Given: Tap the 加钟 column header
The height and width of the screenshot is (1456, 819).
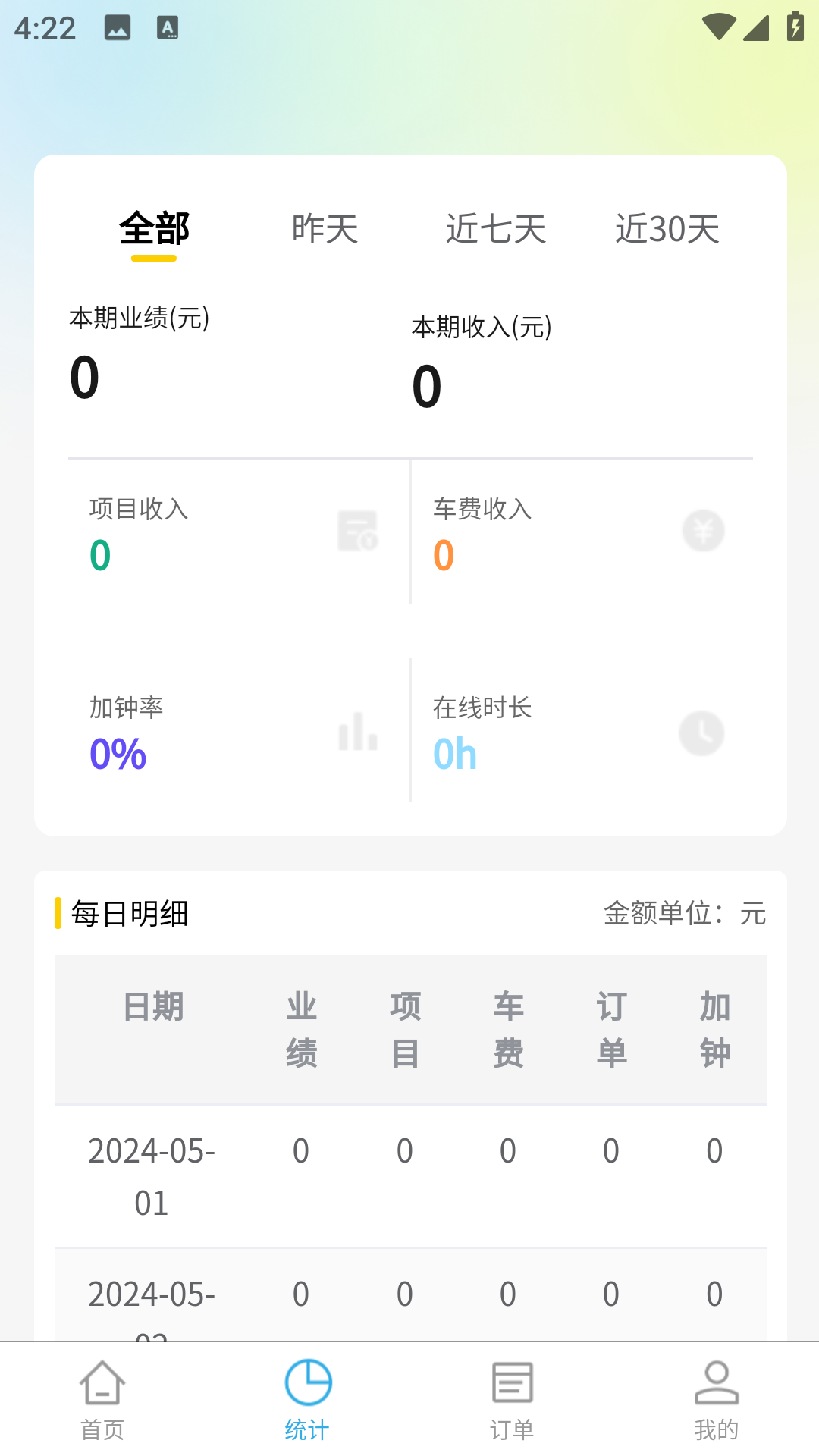Looking at the screenshot, I should pos(714,1029).
